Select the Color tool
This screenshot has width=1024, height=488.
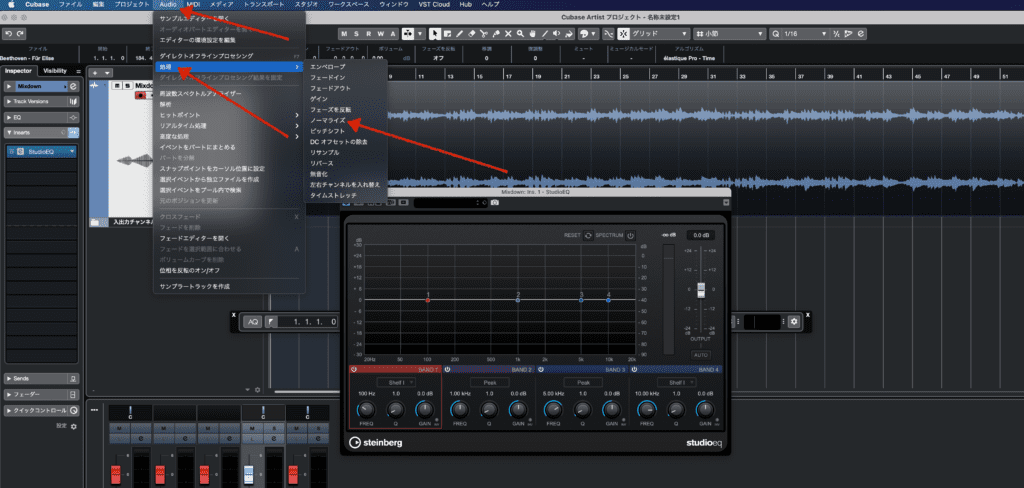point(569,33)
